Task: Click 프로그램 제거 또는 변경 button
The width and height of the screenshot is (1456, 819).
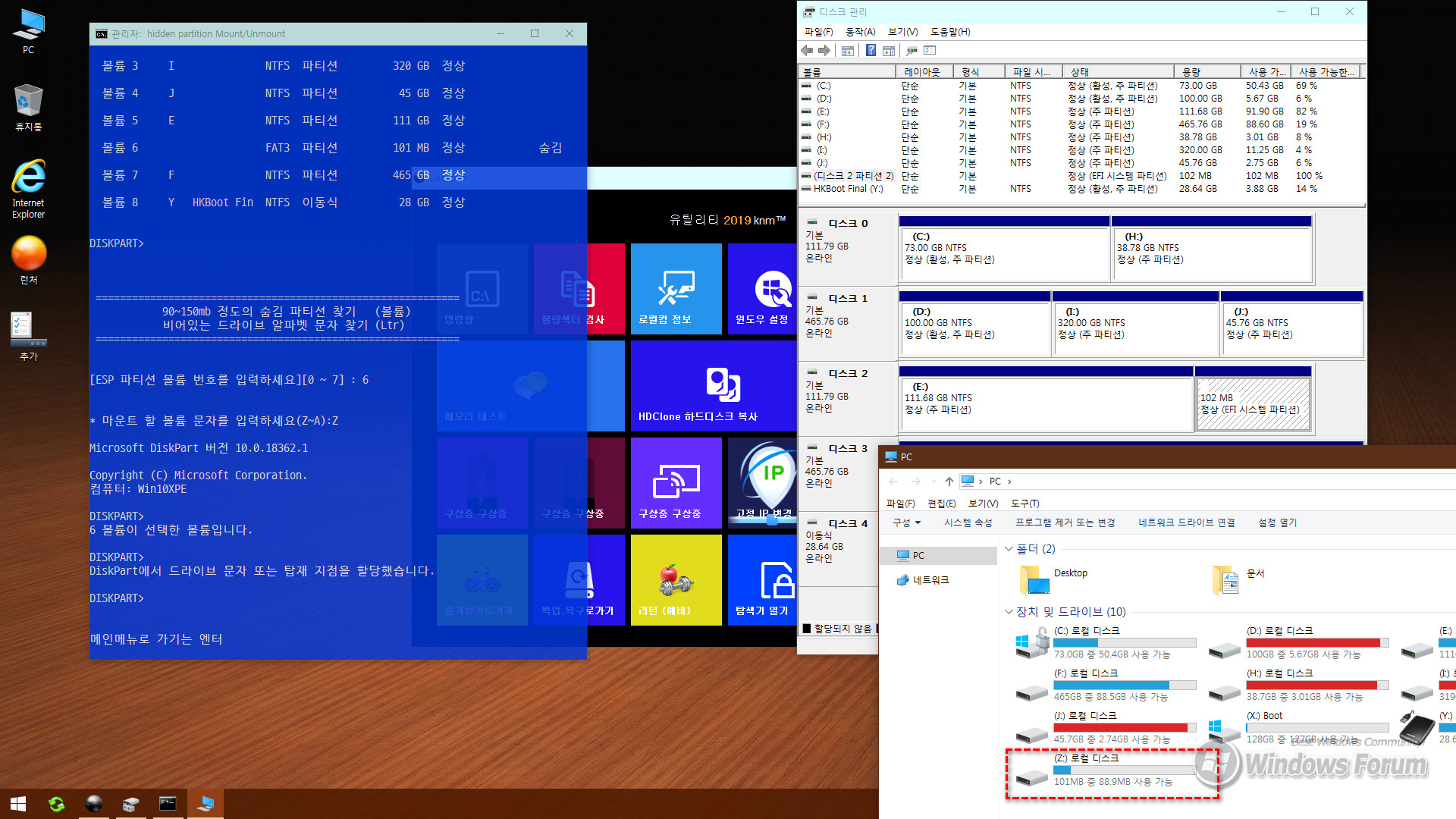Action: (1065, 522)
